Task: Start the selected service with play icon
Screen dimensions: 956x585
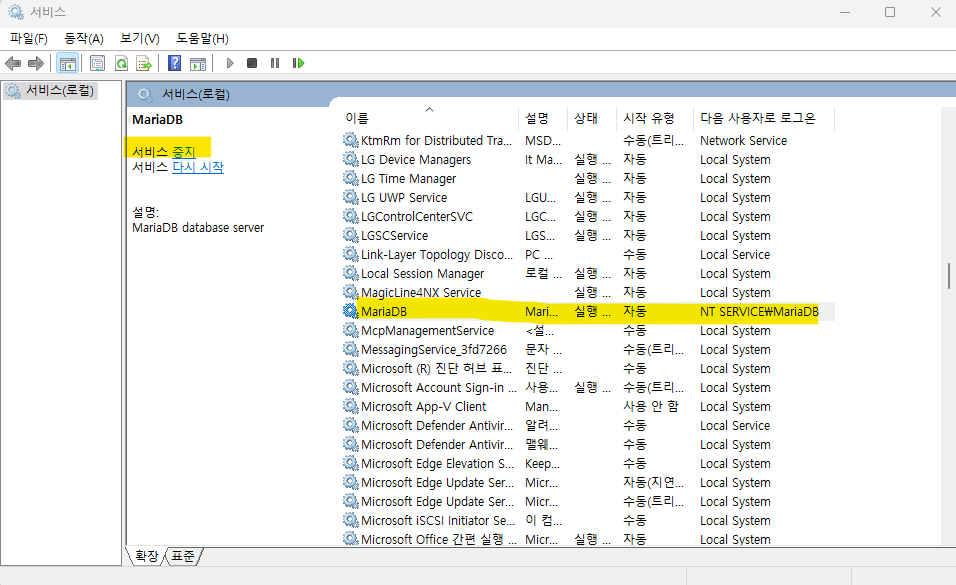Action: [230, 63]
